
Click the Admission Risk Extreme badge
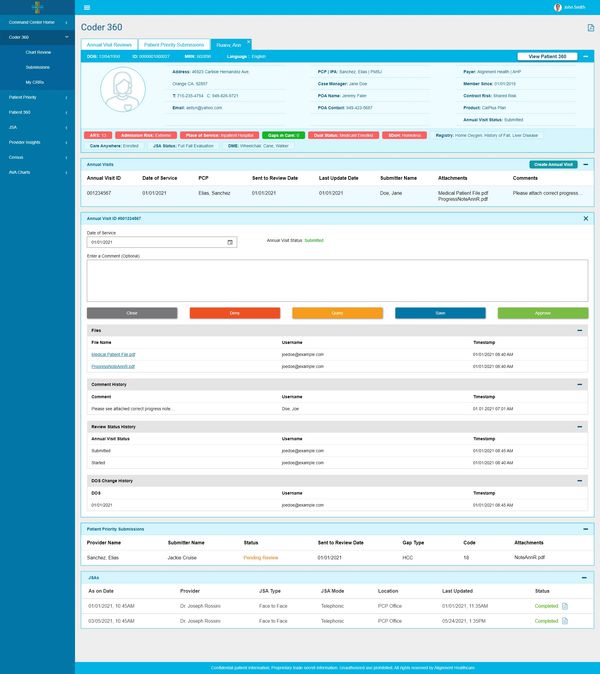point(146,135)
